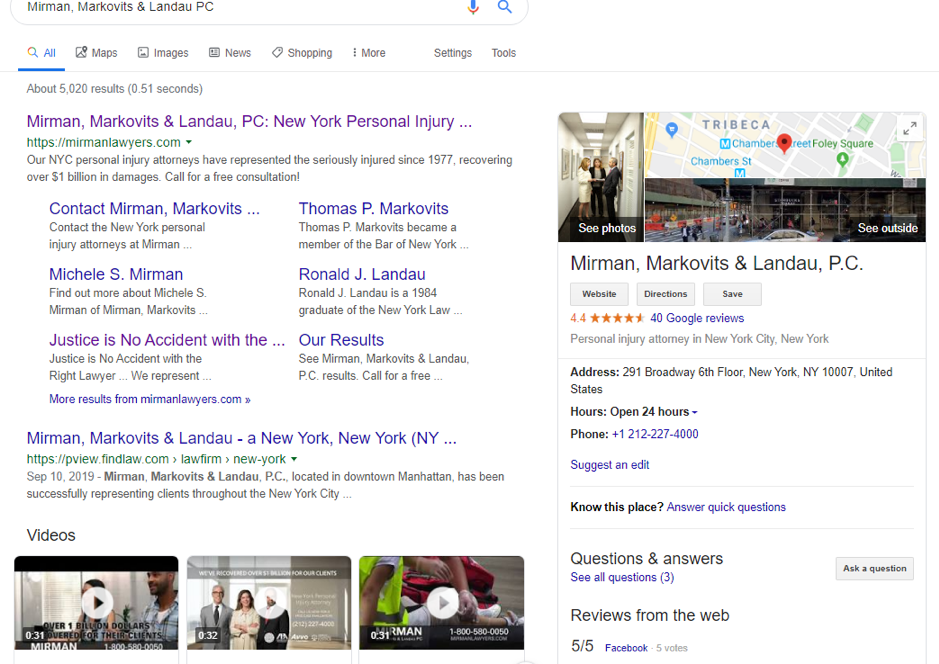Expand the map using the fullscreen arrows icon

[x=910, y=128]
